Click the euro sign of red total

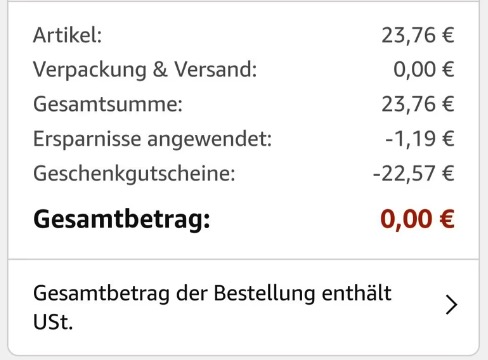pyautogui.click(x=447, y=219)
